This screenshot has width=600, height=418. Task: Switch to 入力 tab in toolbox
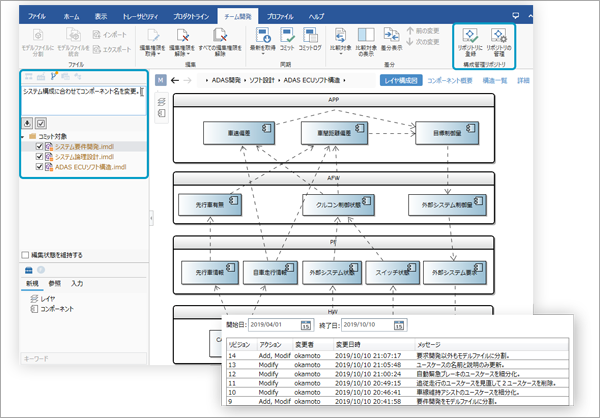coord(77,284)
